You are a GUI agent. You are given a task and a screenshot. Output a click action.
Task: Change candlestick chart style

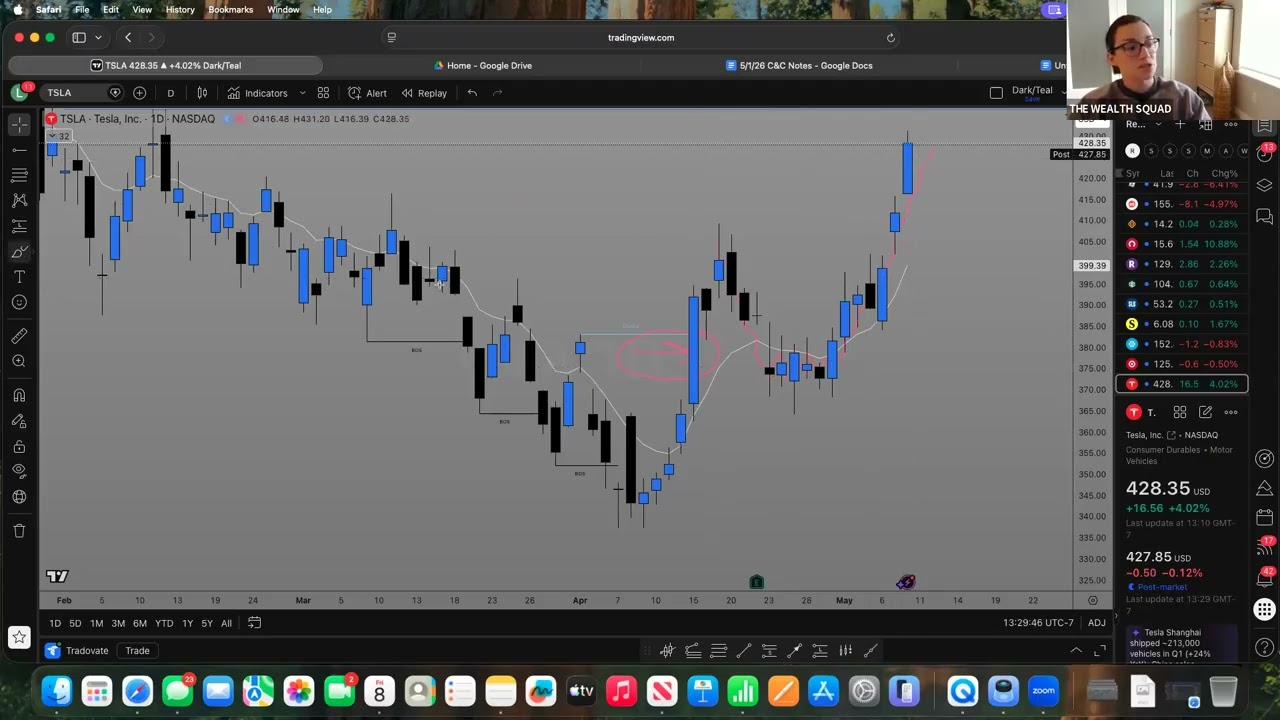[x=202, y=93]
